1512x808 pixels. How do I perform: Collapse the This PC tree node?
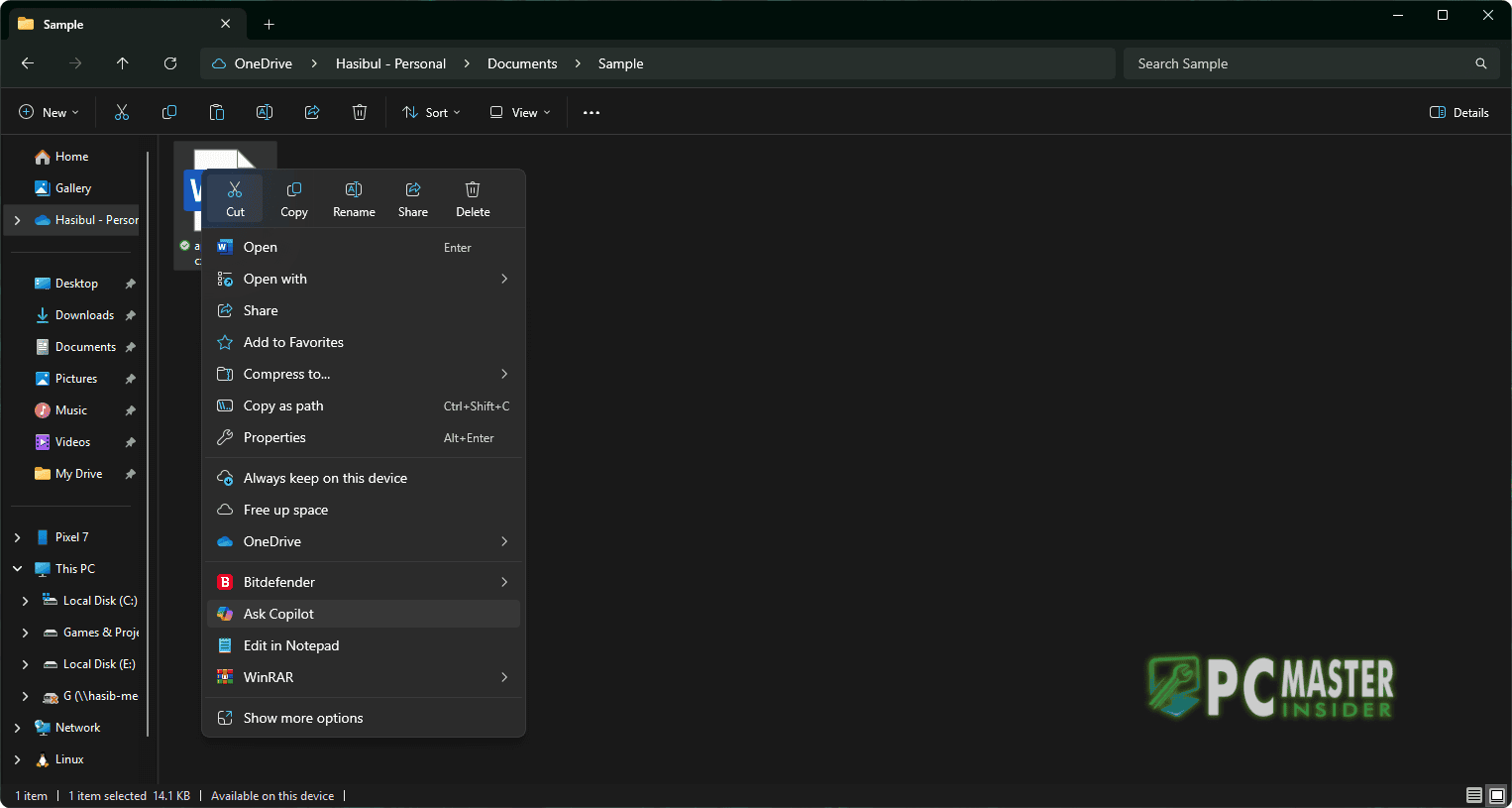pyautogui.click(x=17, y=569)
